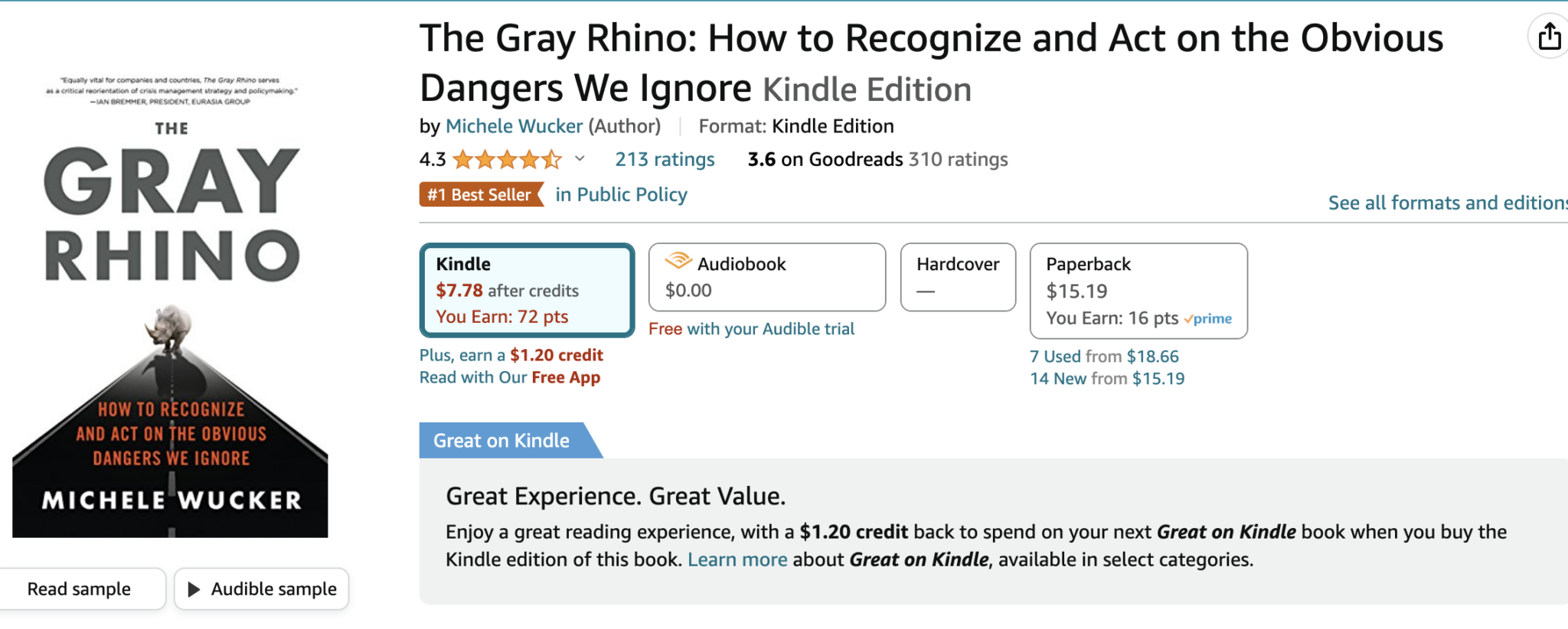Viewport: 1568px width, 629px height.
Task: Select the Paperback format card
Action: (1138, 291)
